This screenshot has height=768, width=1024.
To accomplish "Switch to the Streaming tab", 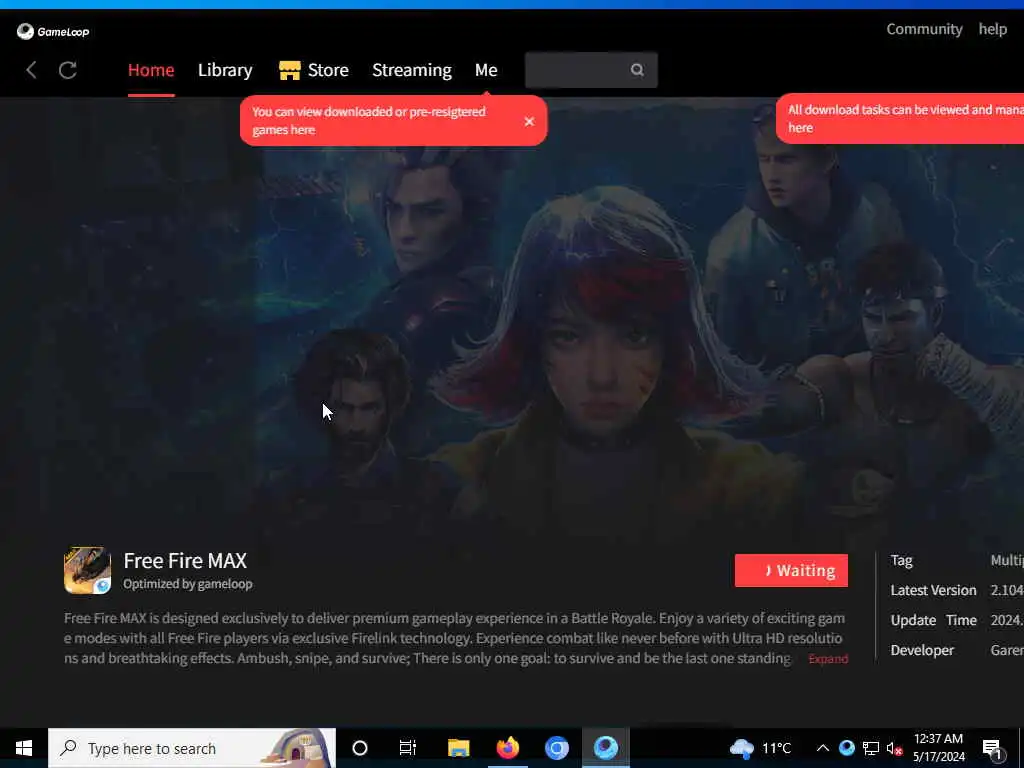I will point(411,70).
